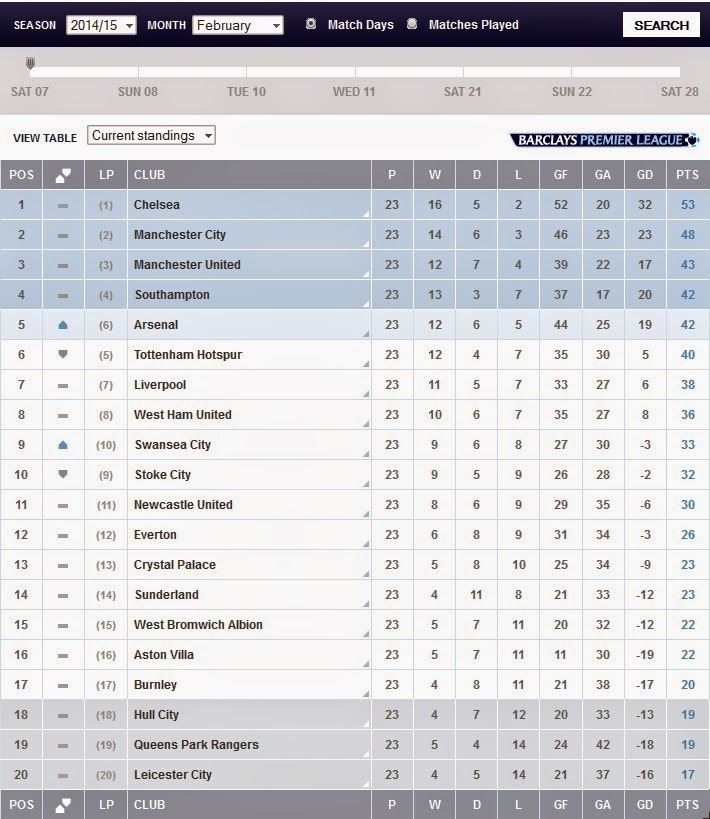Viewport: 710px width, 819px height.
Task: Click the movement icon in the top header
Action: pyautogui.click(x=63, y=175)
